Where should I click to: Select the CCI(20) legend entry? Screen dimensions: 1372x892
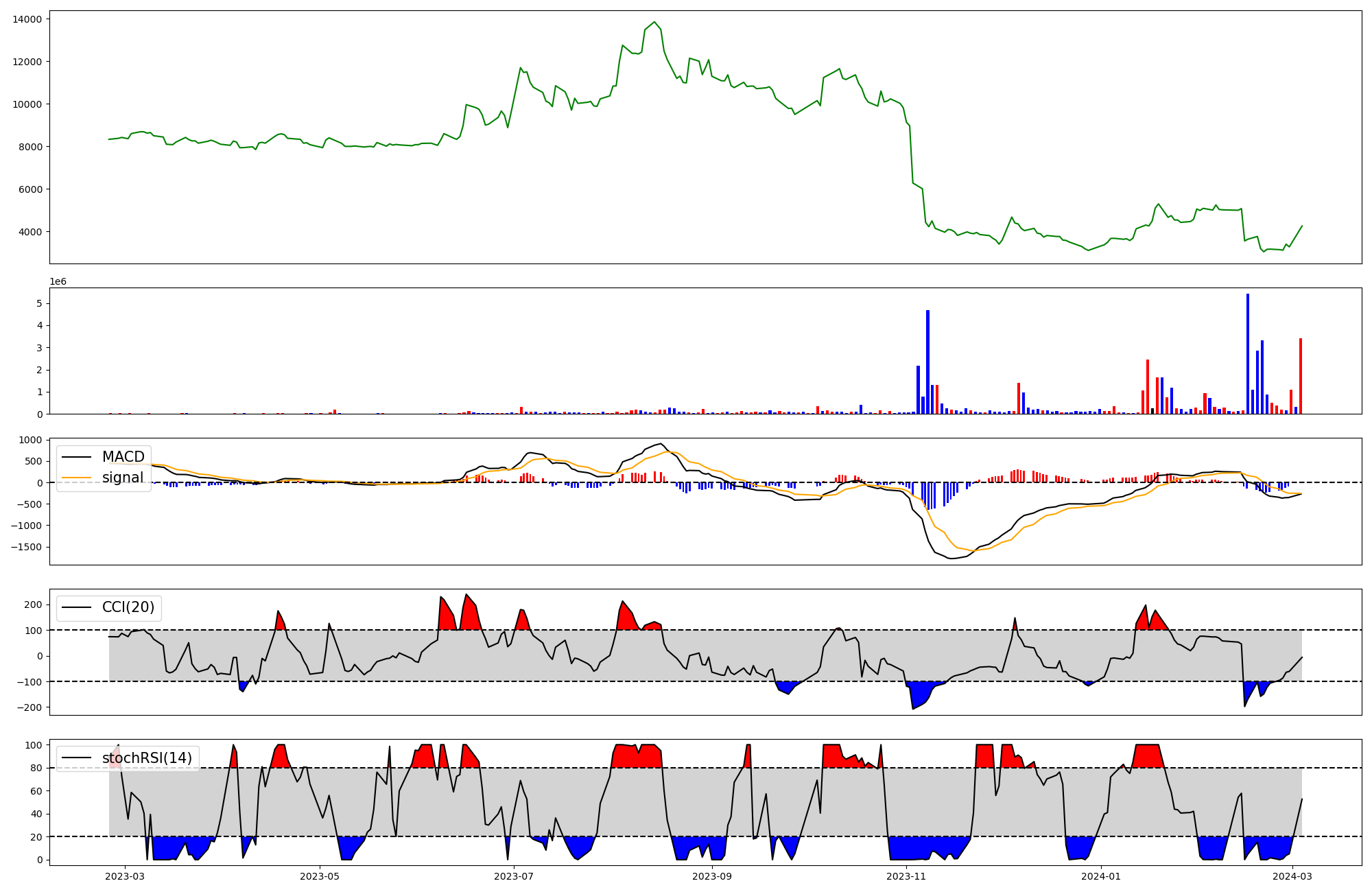click(128, 607)
